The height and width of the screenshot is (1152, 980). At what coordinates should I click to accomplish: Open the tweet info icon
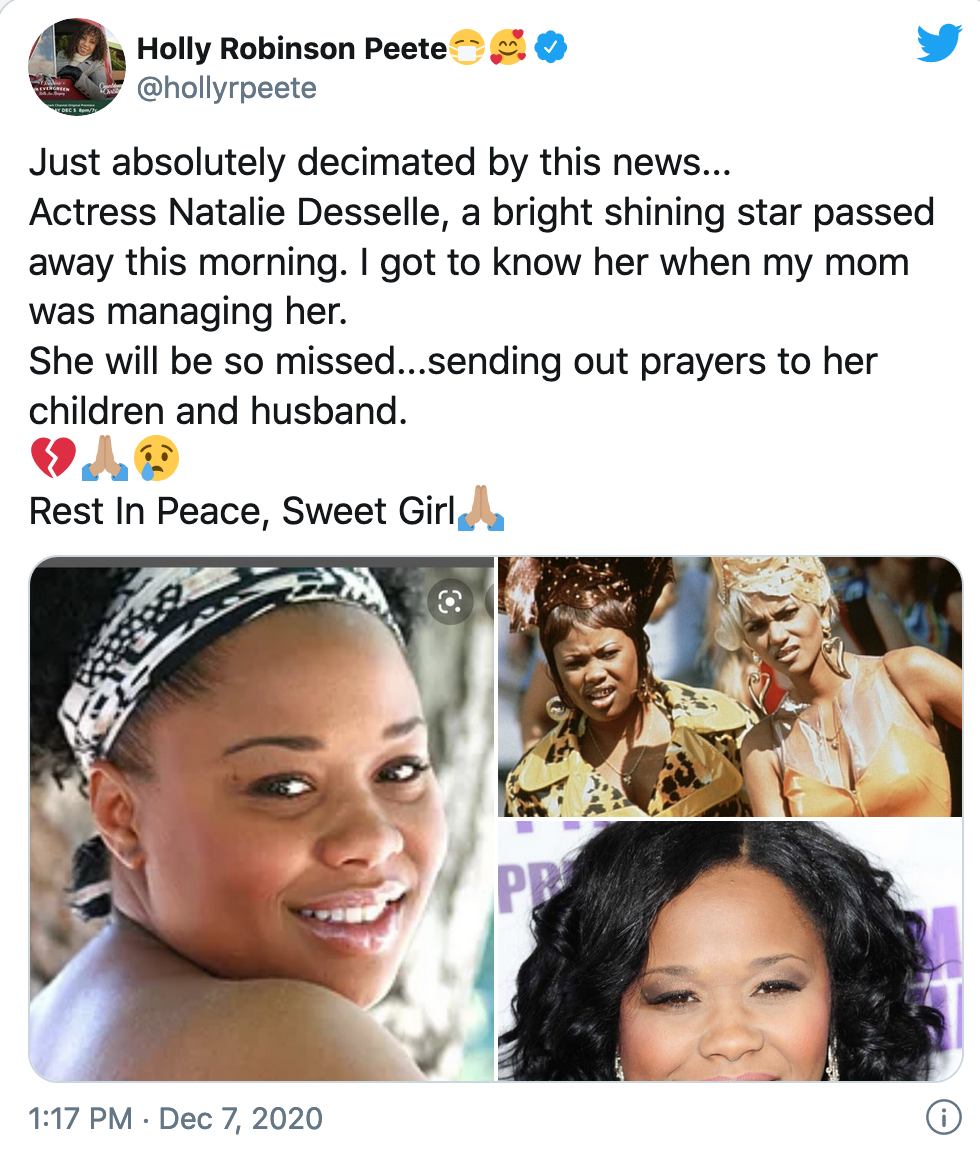tap(943, 1117)
